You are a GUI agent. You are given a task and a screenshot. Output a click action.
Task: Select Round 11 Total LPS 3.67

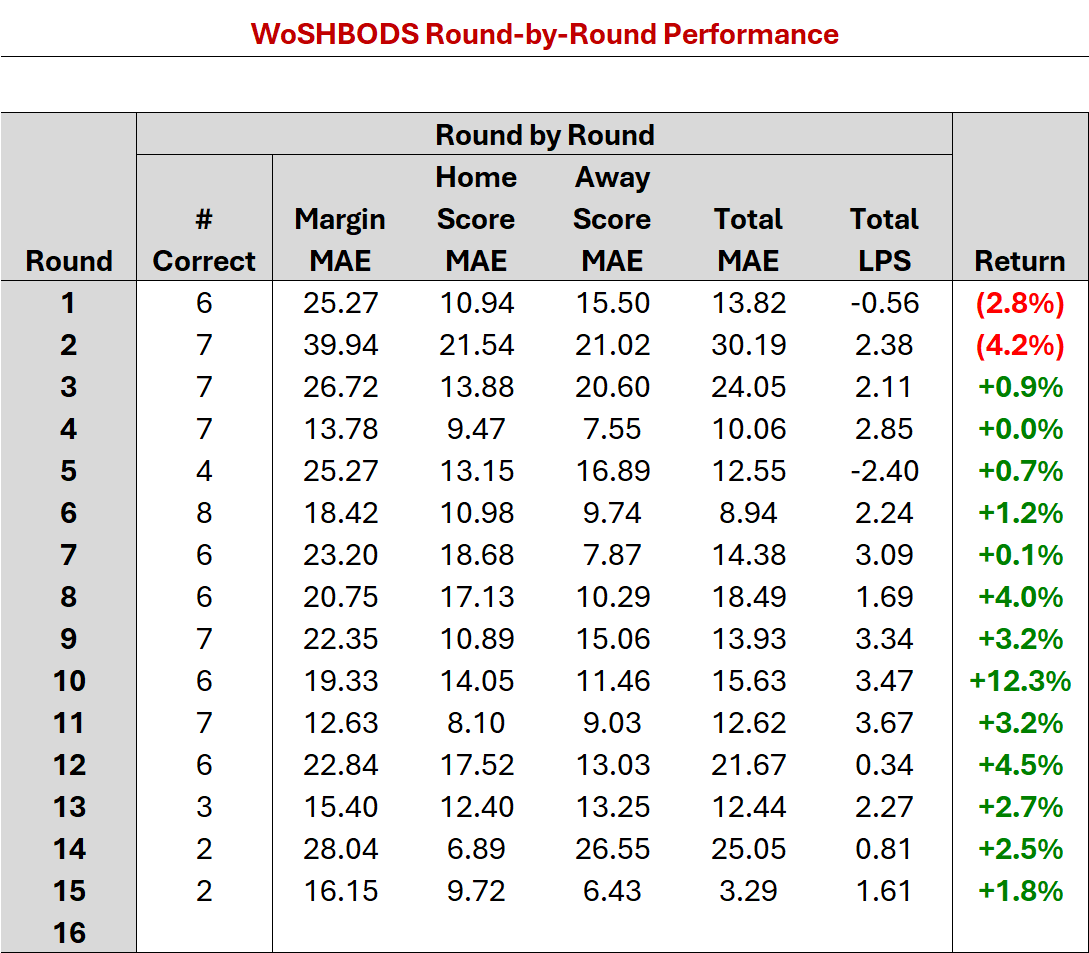coord(883,723)
